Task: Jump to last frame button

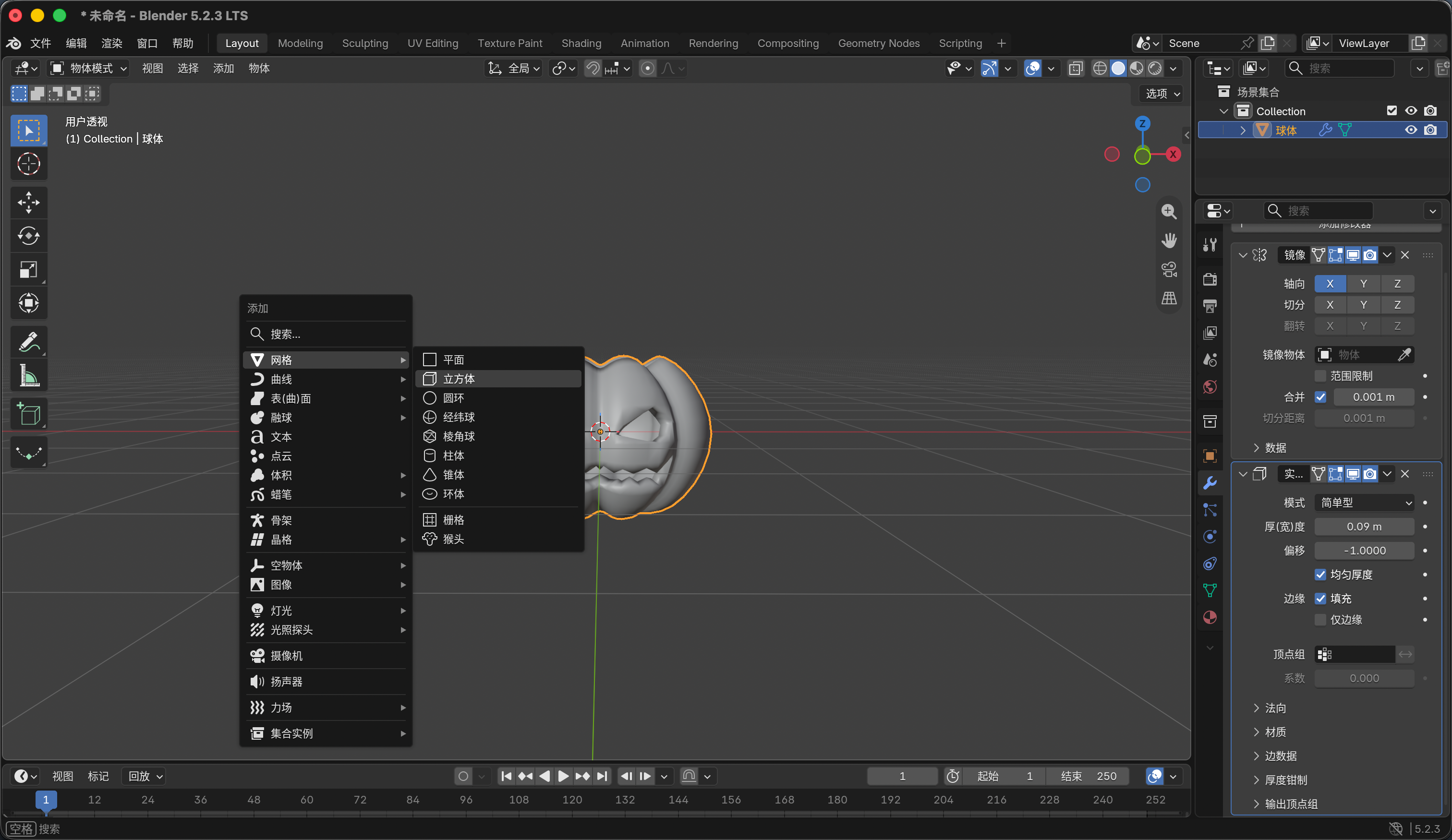Action: click(x=602, y=776)
